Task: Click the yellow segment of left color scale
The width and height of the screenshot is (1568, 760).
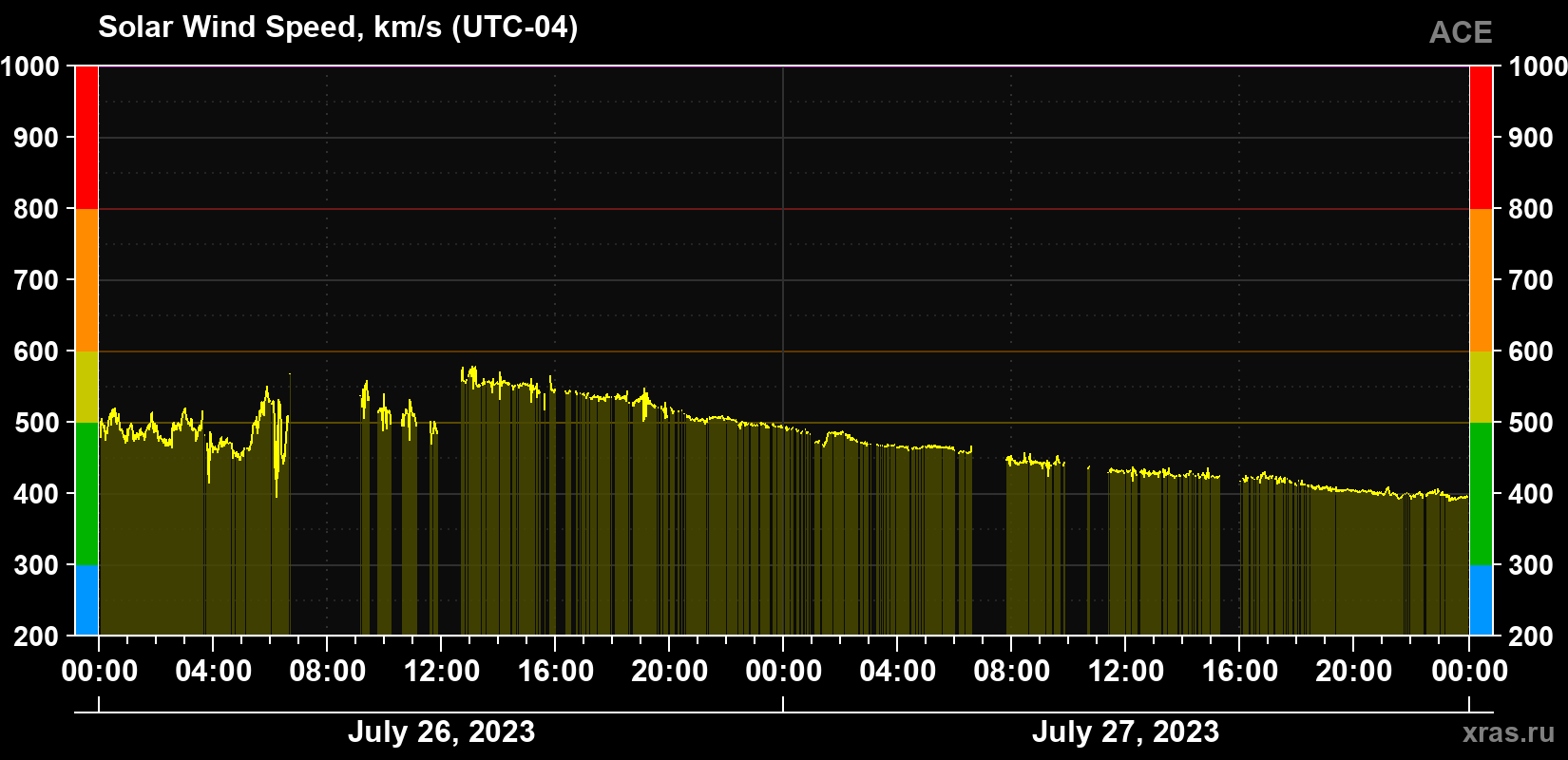Action: coord(86,387)
